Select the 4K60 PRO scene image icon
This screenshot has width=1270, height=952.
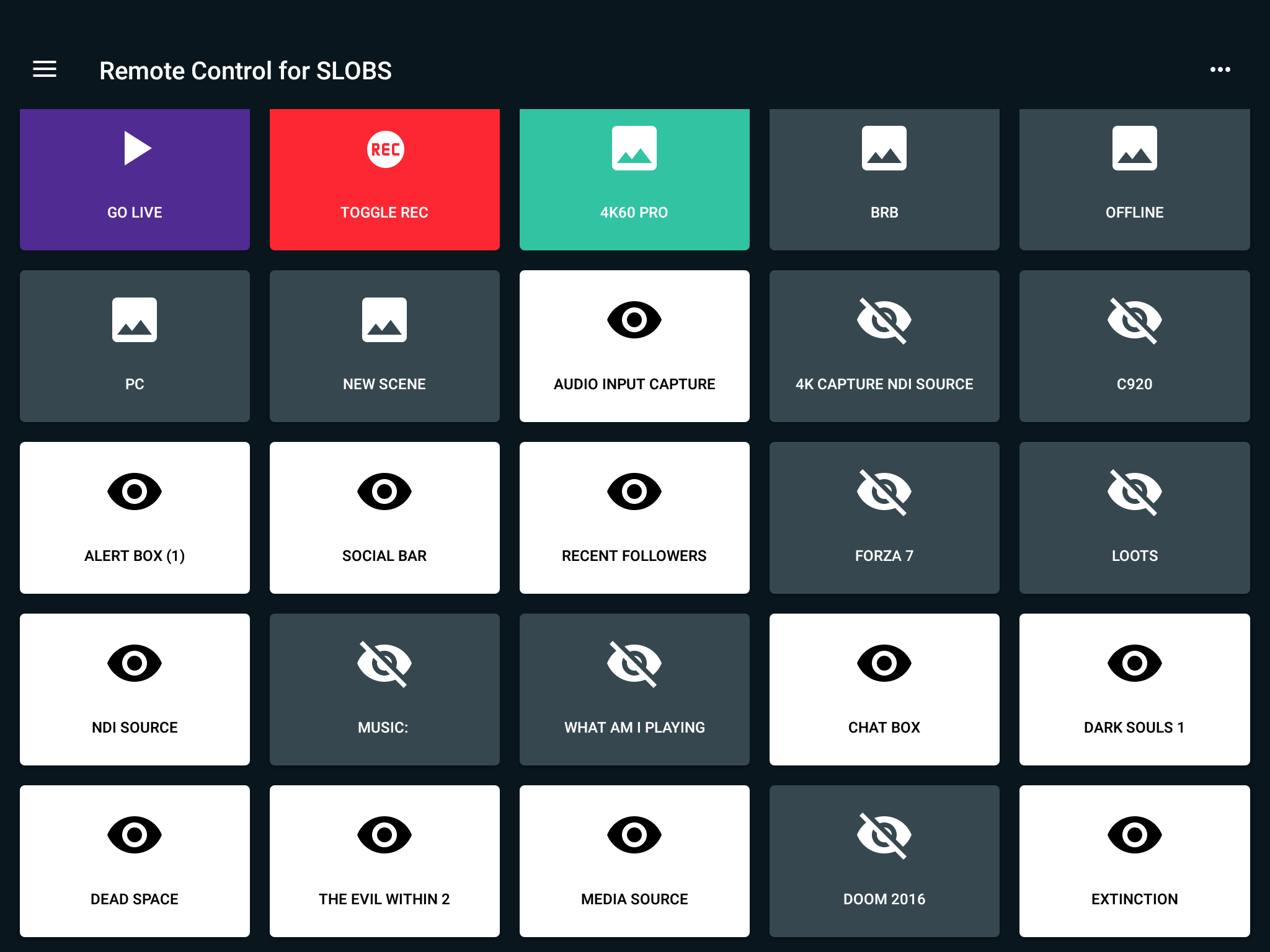coord(634,148)
